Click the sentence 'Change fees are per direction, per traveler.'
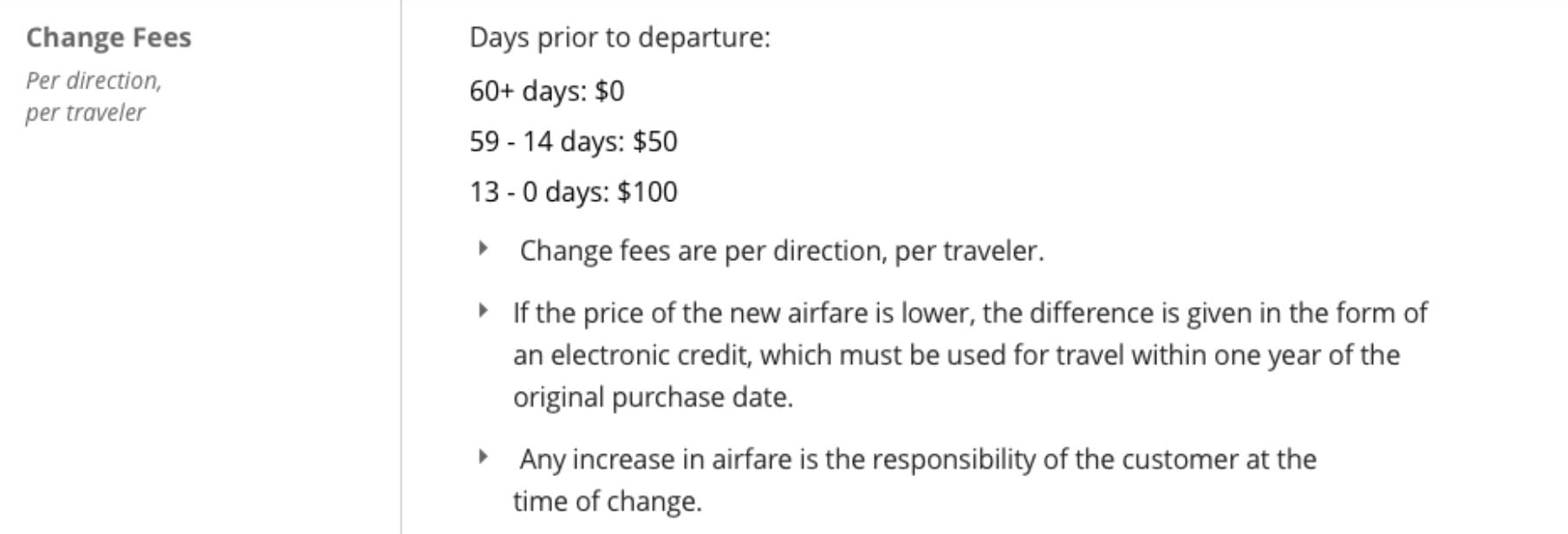The height and width of the screenshot is (534, 1568). click(x=782, y=251)
